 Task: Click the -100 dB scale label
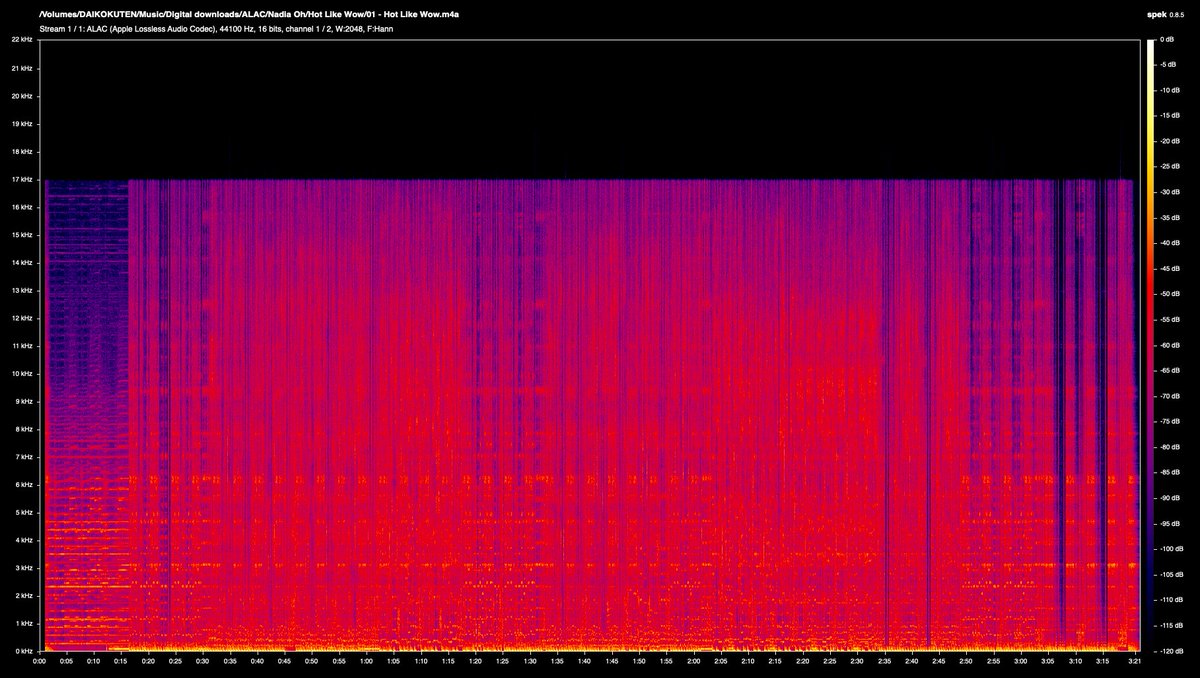coord(1173,549)
